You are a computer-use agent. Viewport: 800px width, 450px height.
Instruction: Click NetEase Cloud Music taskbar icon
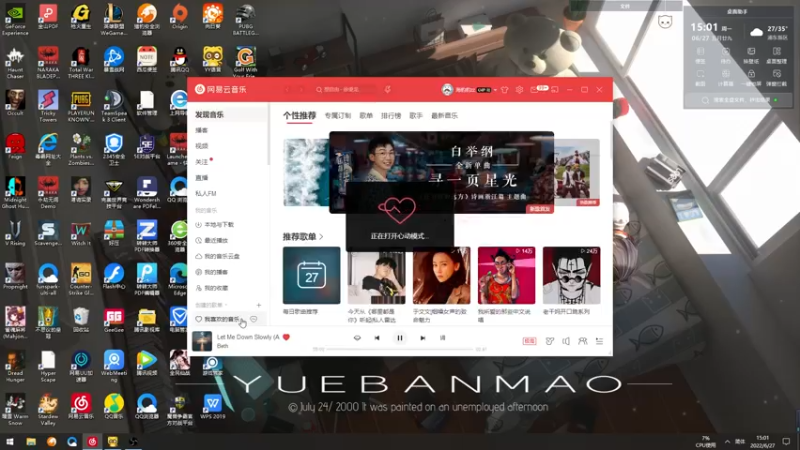92,441
